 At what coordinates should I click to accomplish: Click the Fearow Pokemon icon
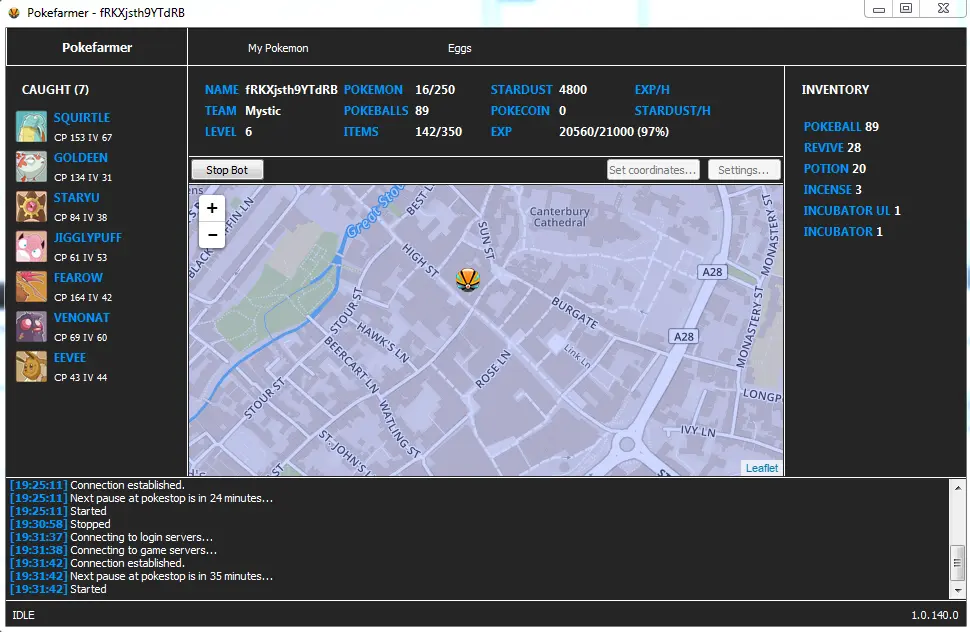pyautogui.click(x=31, y=287)
